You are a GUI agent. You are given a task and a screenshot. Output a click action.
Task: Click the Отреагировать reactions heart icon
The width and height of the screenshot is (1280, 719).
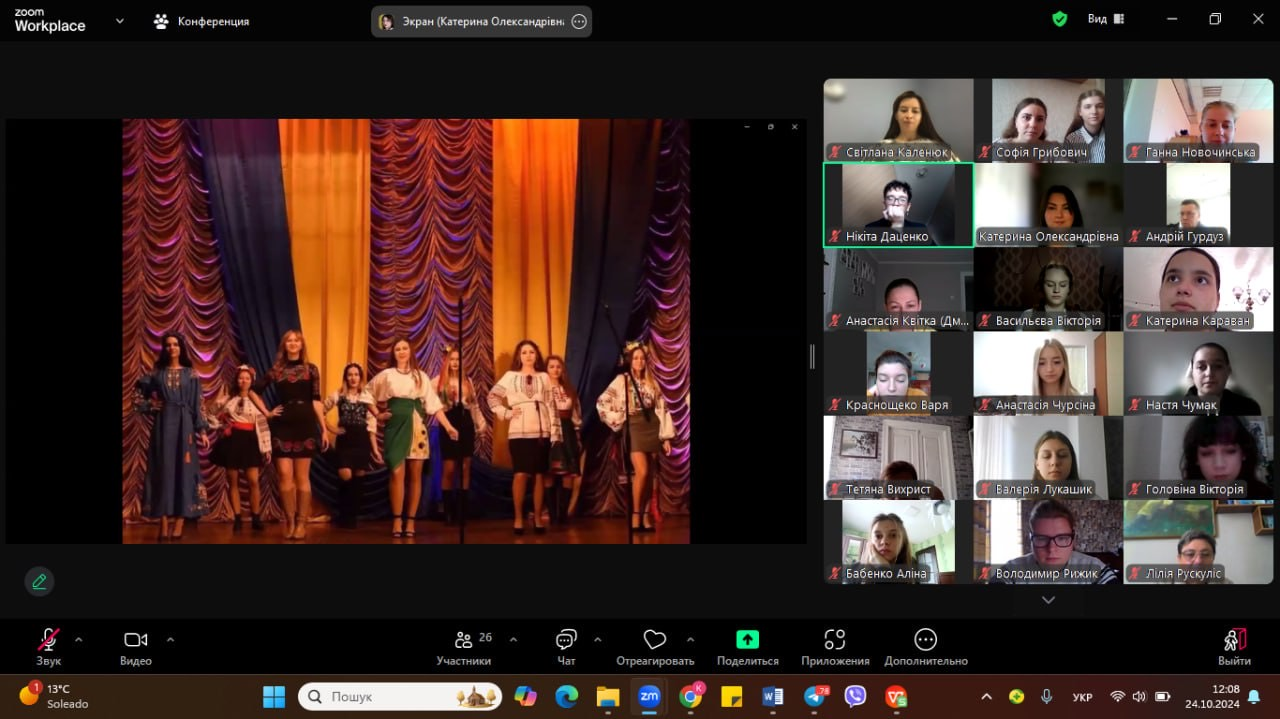click(655, 640)
